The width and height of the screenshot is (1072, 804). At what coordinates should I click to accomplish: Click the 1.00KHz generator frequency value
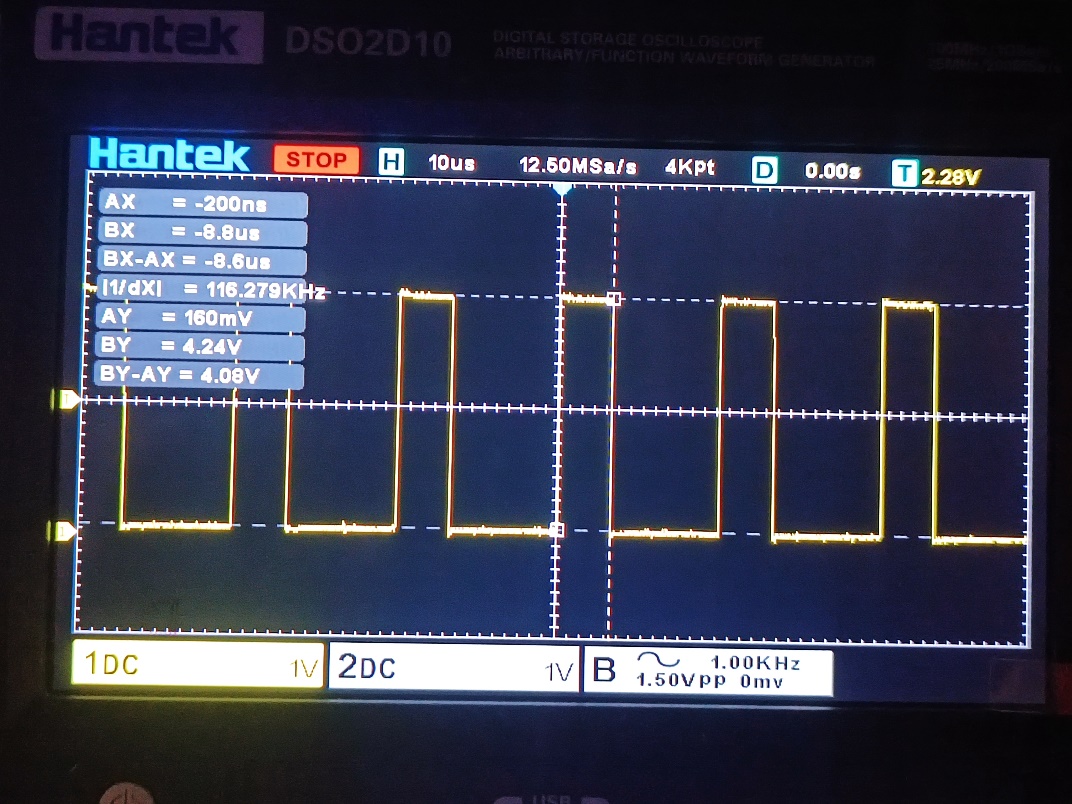coord(755,662)
